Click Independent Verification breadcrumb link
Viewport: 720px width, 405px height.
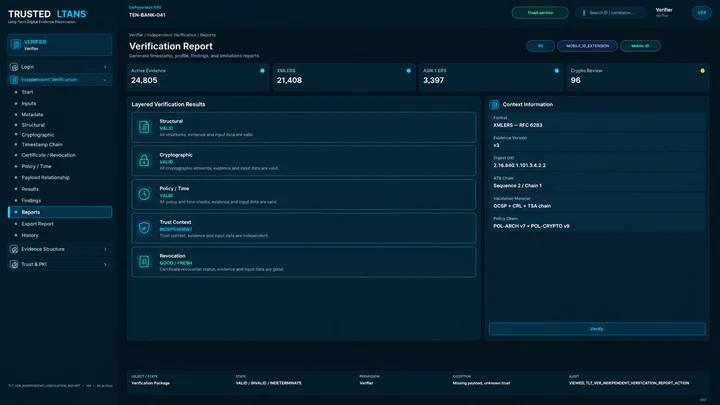pos(171,35)
